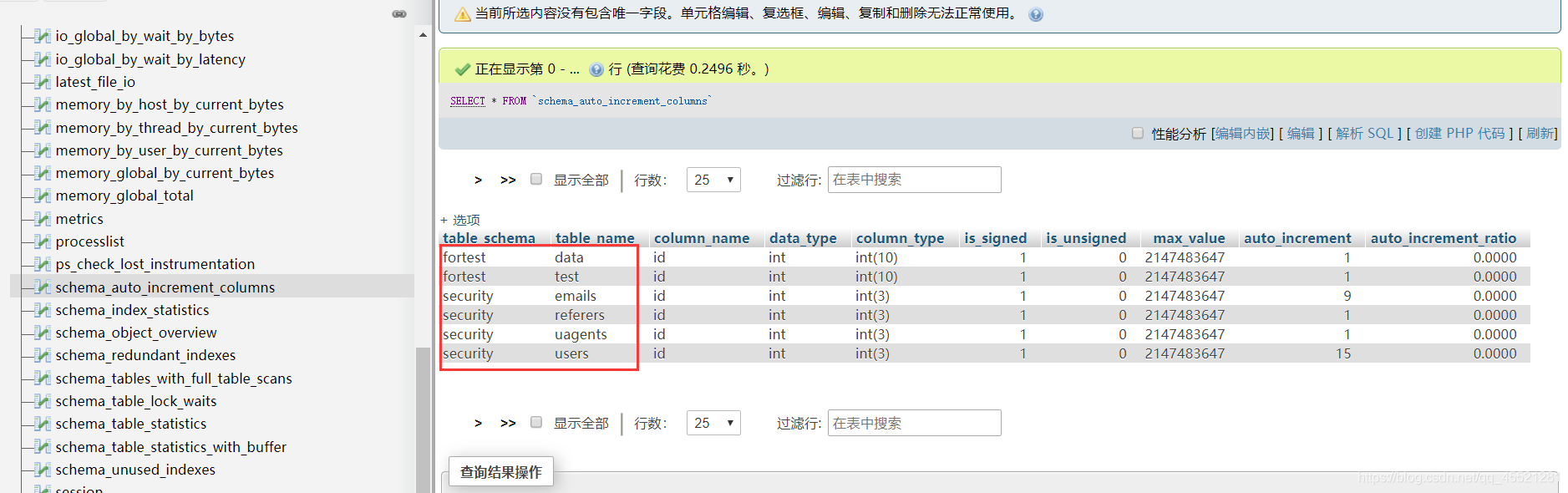Click the view icon beside schema_table_lock_waits

point(43,401)
